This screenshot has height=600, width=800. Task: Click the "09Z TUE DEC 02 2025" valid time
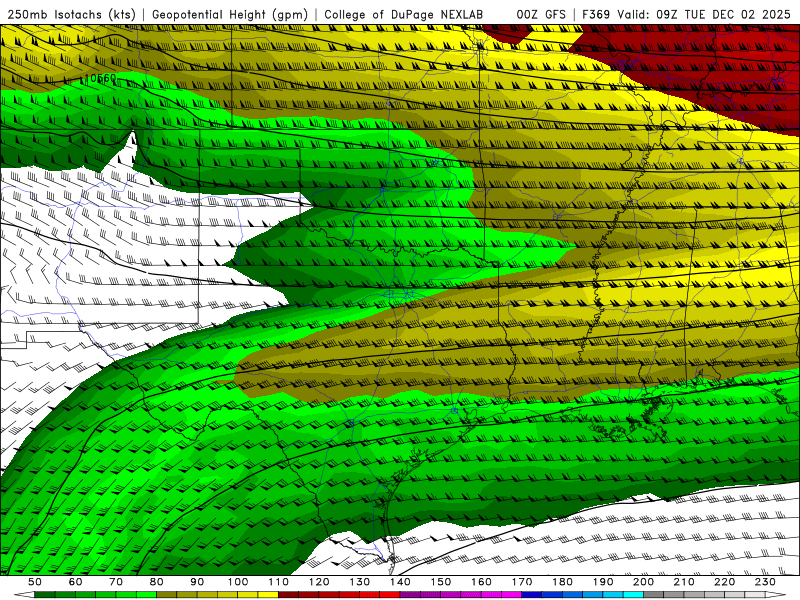[x=723, y=14]
